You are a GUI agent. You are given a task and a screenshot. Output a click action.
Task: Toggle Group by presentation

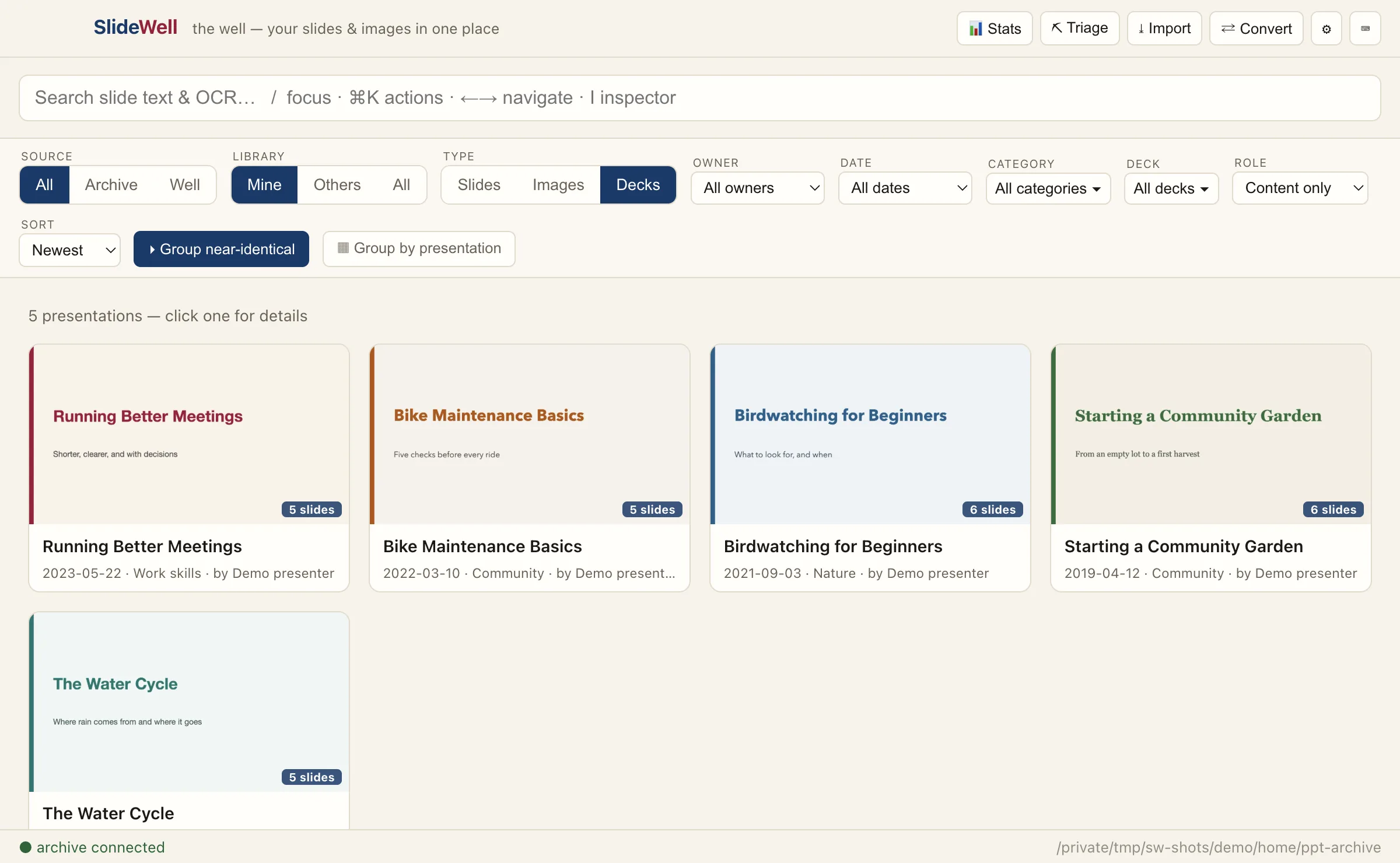(x=419, y=248)
